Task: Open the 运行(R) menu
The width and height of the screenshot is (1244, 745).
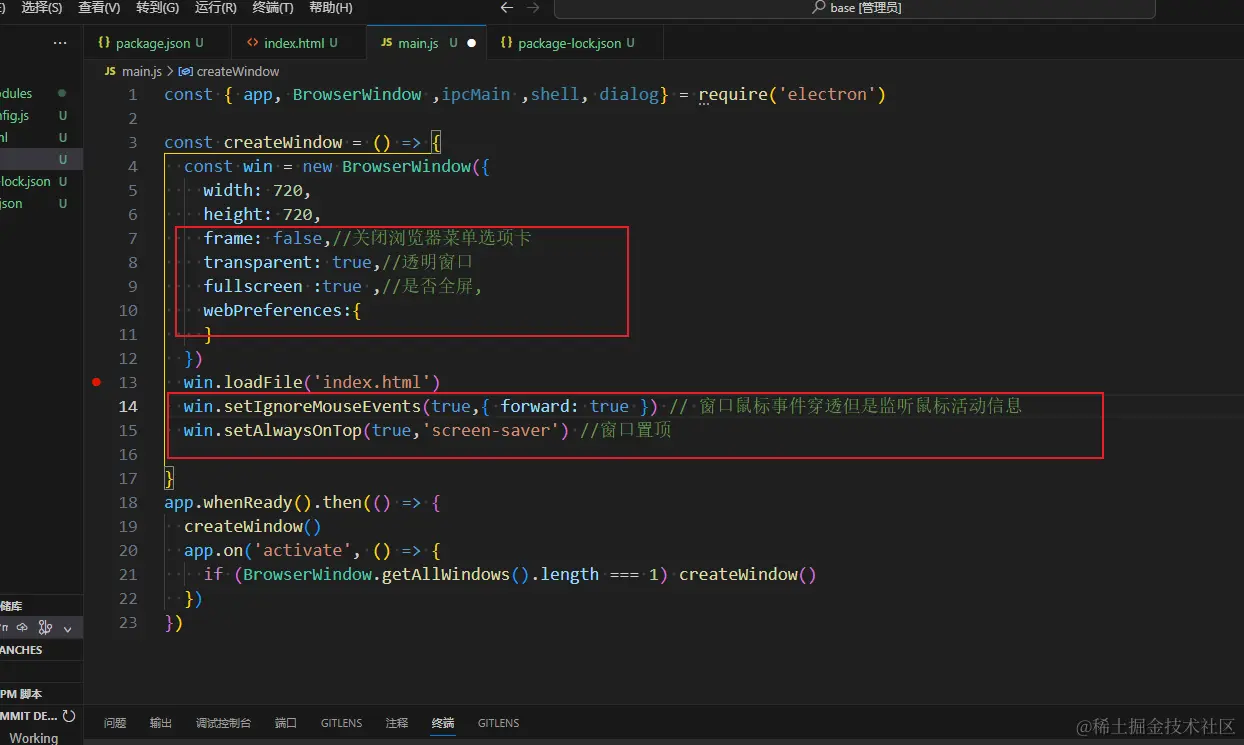Action: pyautogui.click(x=215, y=8)
